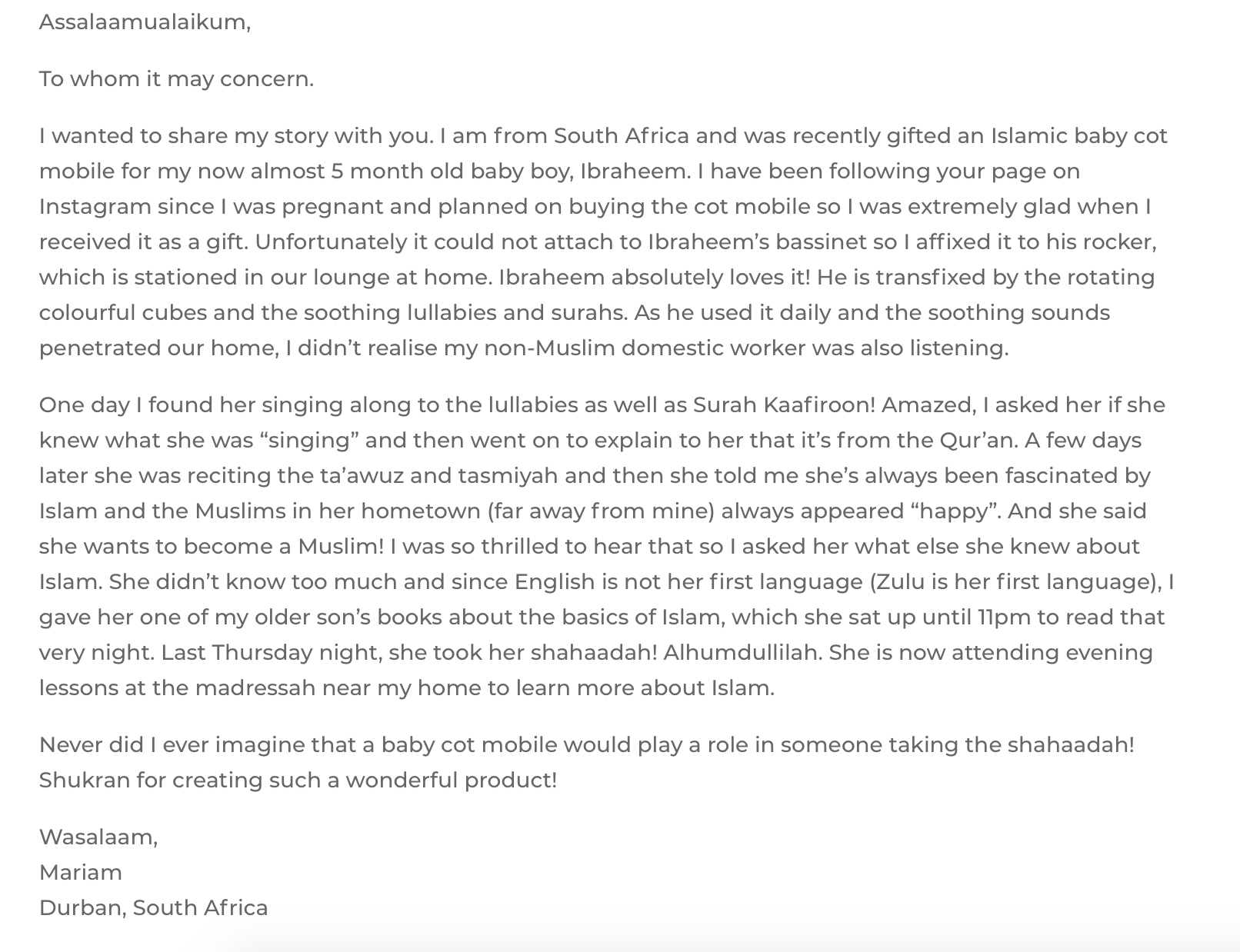Click the signature name 'Mariam'
The height and width of the screenshot is (952, 1240).
pyautogui.click(x=81, y=873)
